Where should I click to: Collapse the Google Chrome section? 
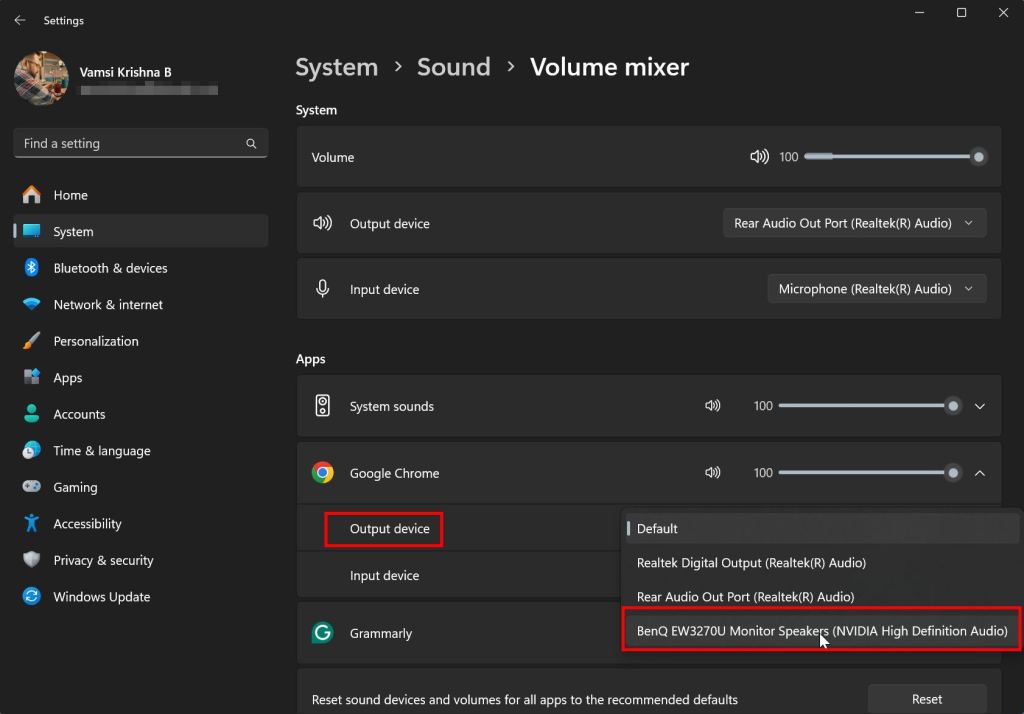[980, 473]
